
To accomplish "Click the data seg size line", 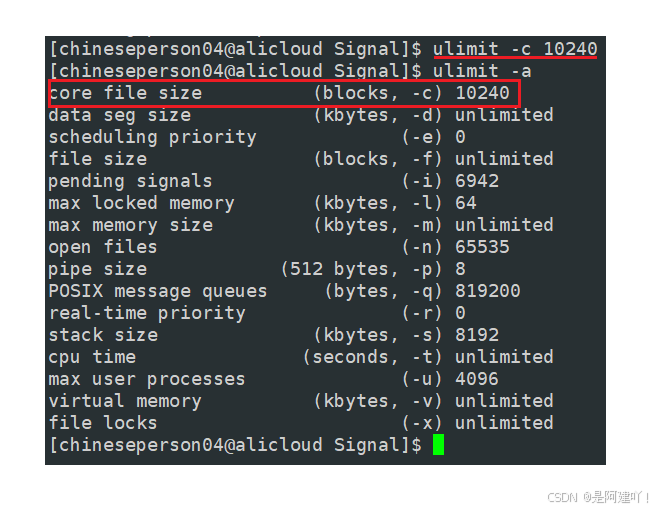I will (x=301, y=115).
